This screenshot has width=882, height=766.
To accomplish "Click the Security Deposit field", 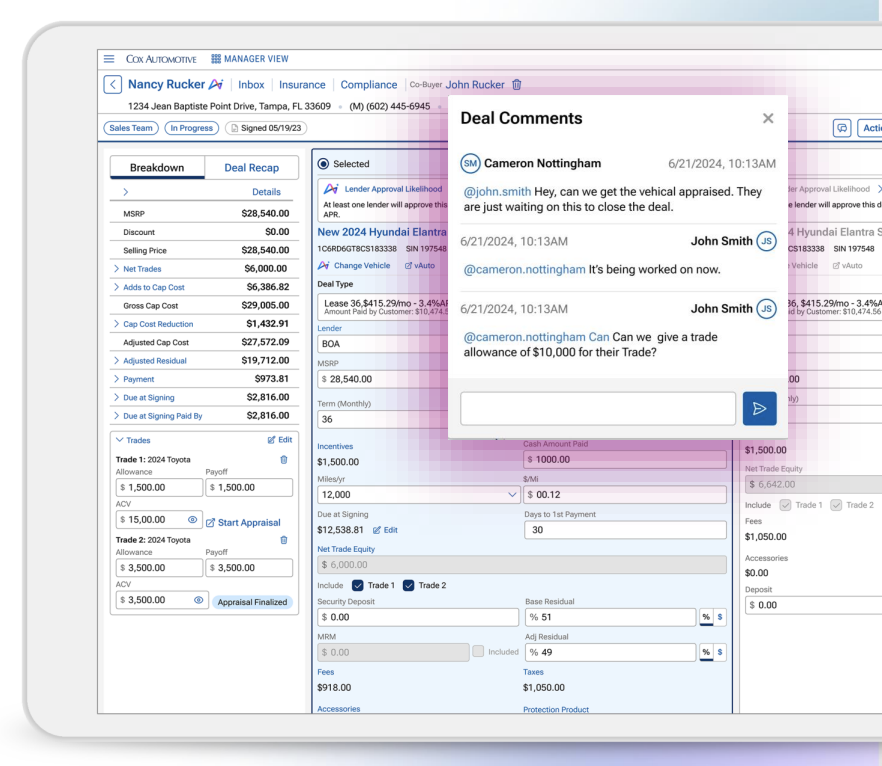I will tap(418, 617).
